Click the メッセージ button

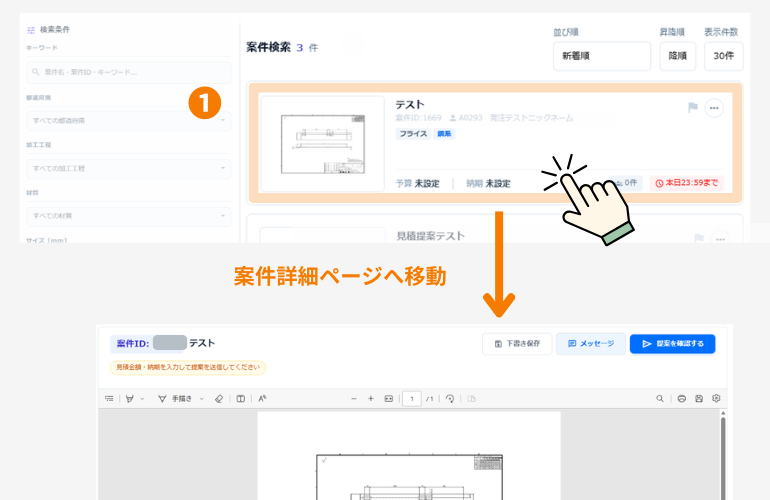click(x=591, y=344)
